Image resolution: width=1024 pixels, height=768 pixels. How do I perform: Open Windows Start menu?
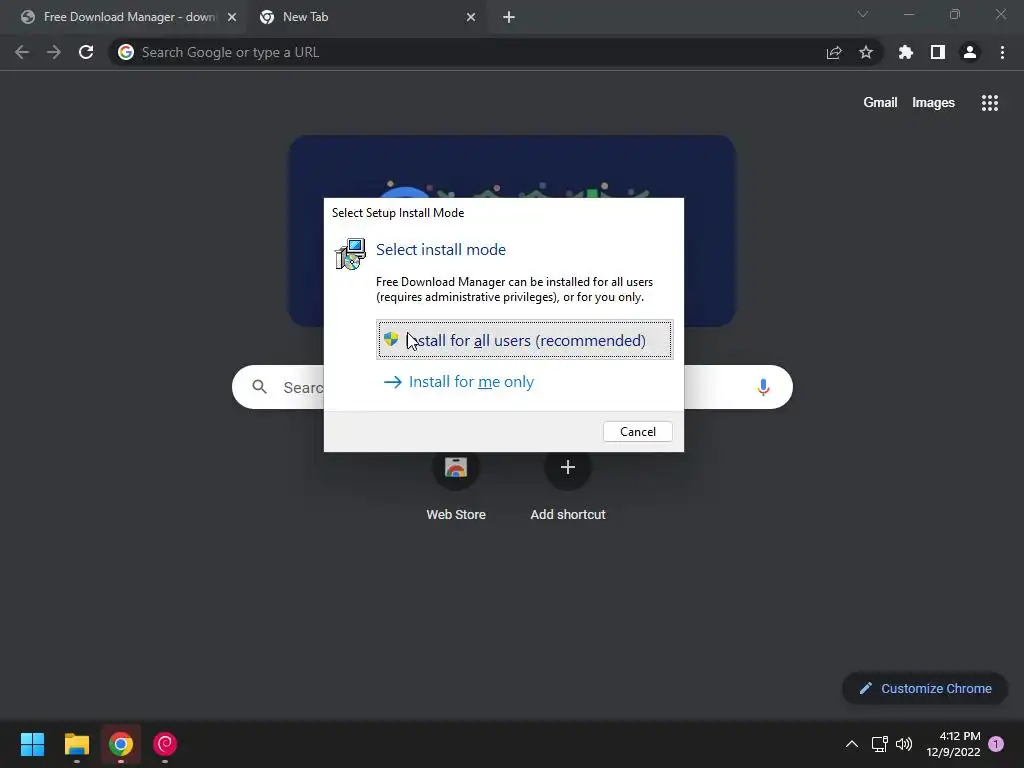(32, 744)
